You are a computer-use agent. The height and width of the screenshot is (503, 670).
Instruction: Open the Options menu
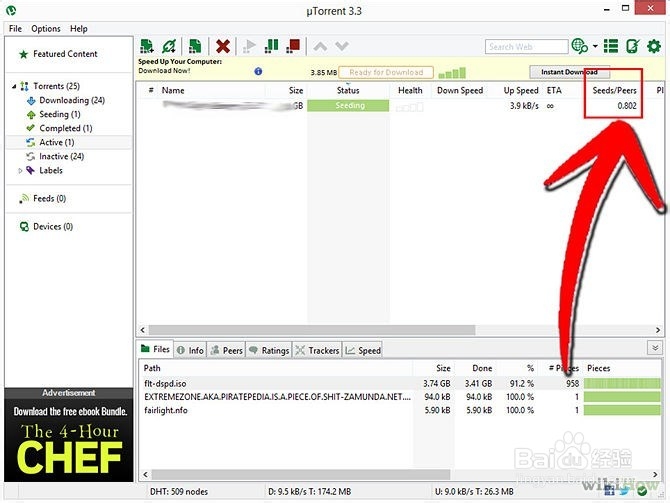click(46, 29)
